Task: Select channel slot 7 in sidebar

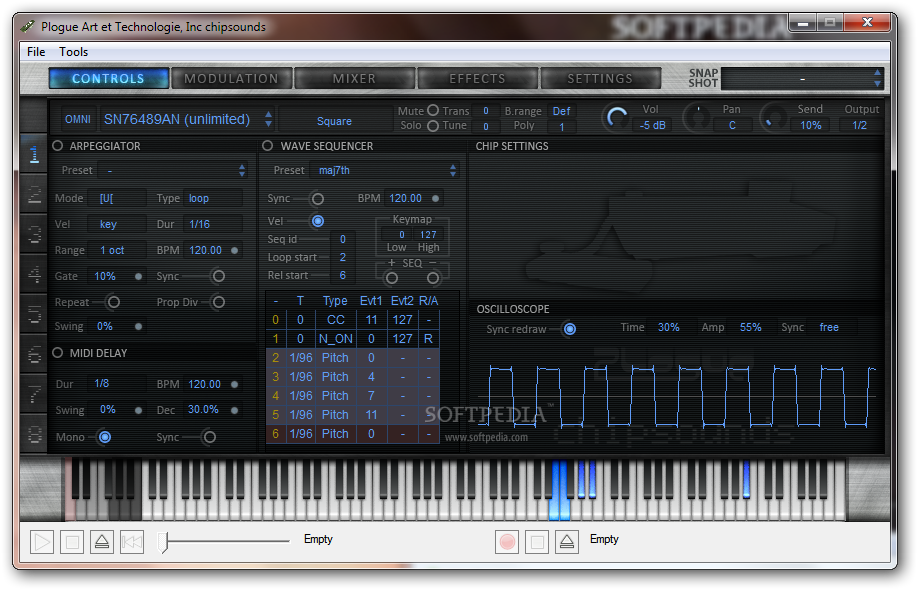Action: (34, 395)
